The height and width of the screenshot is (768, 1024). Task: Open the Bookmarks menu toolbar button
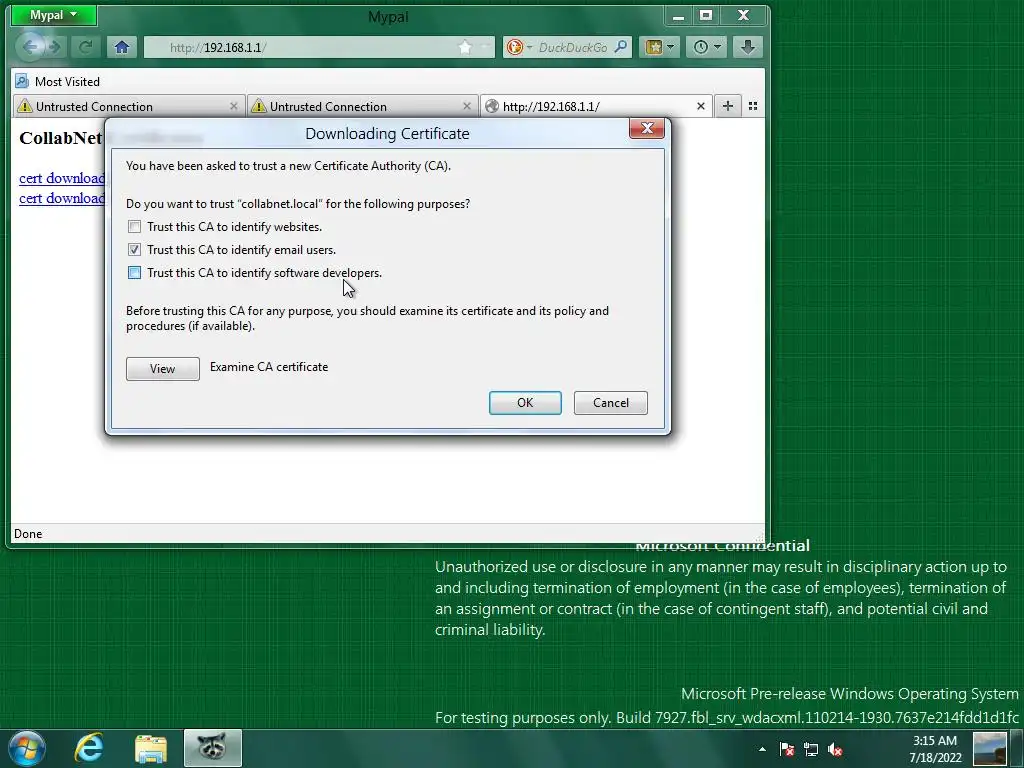click(x=660, y=47)
